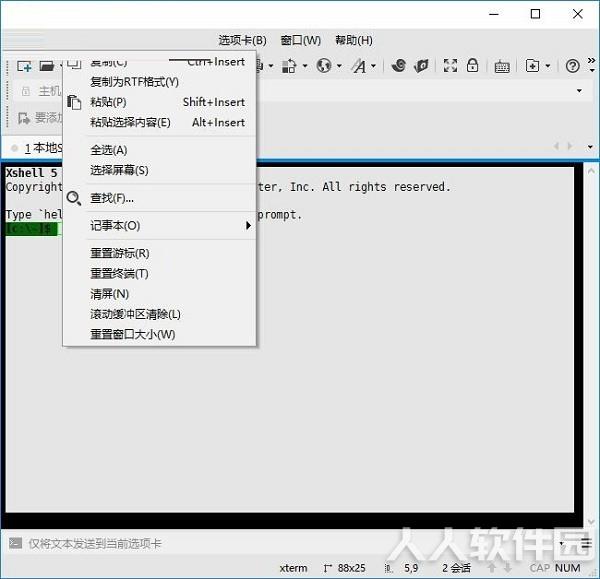Click the New Session toolbar icon
This screenshot has width=600, height=579.
point(24,66)
